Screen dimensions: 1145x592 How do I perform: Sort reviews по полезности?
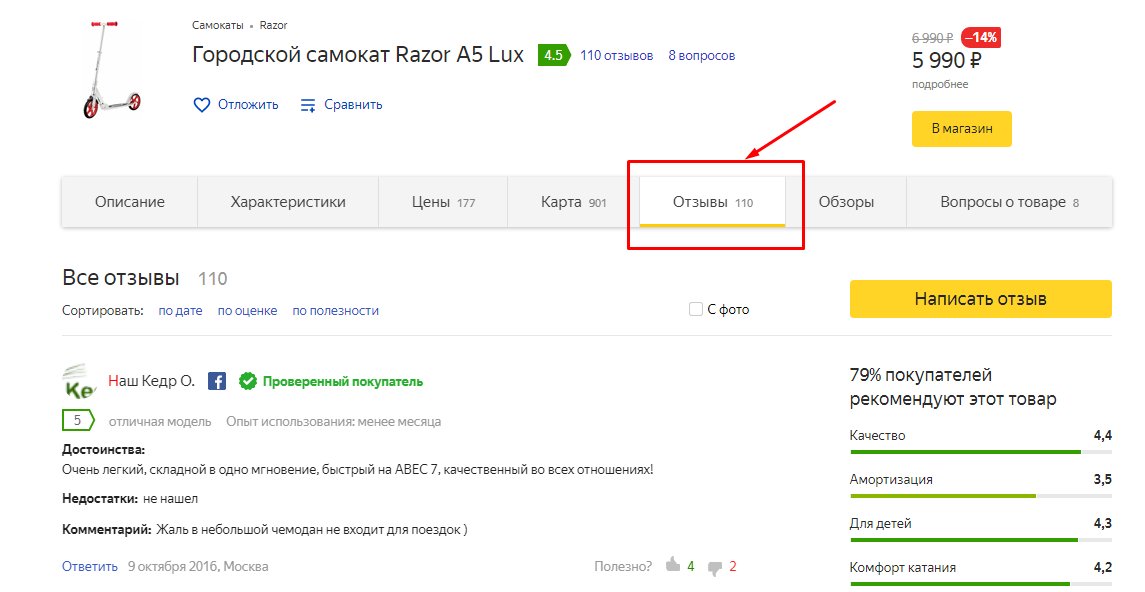pyautogui.click(x=335, y=311)
